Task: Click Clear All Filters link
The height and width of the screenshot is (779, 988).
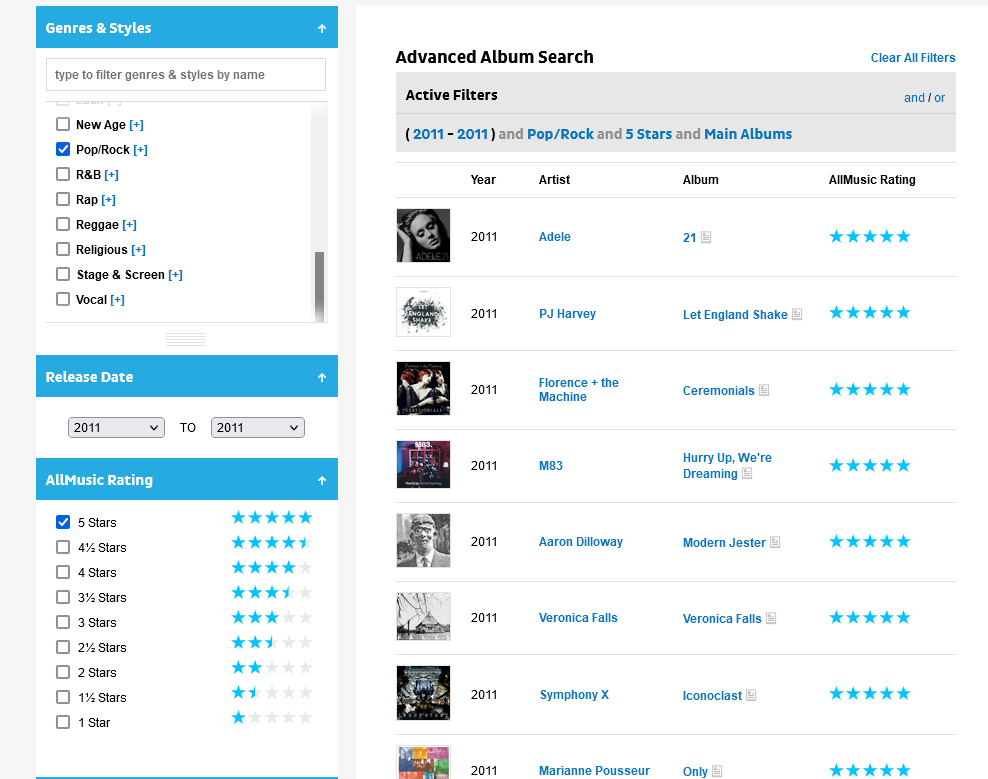Action: [x=913, y=58]
